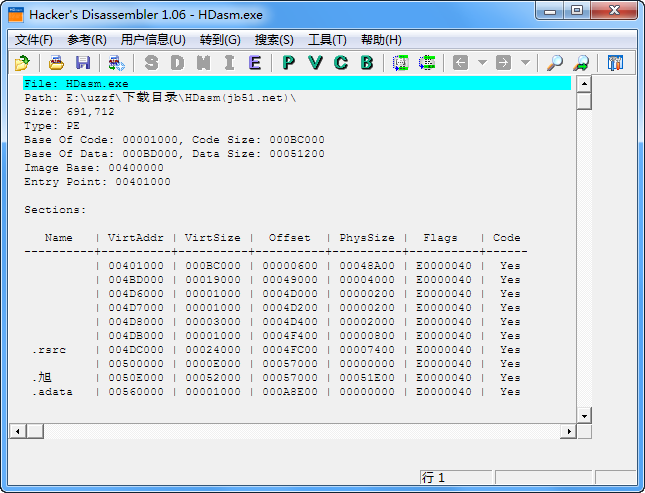645x493 pixels.
Task: Click the I toolbar button
Action: [229, 63]
